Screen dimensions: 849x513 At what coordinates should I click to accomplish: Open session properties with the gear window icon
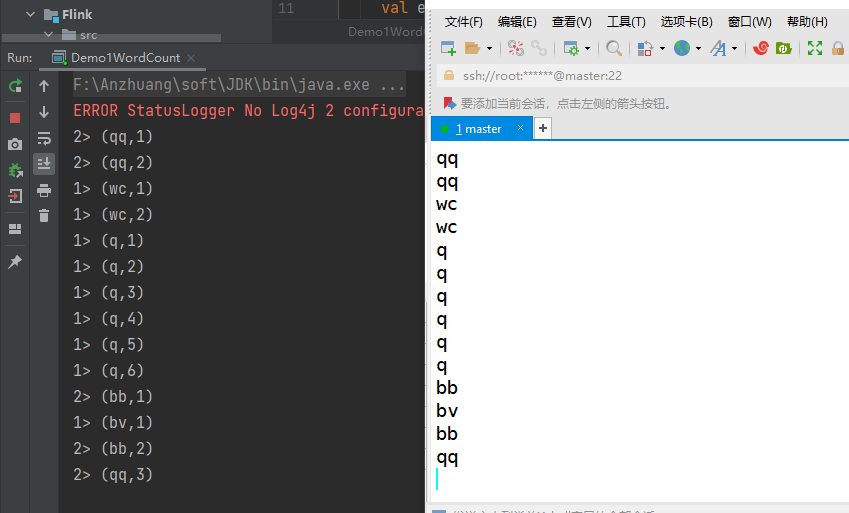(571, 48)
